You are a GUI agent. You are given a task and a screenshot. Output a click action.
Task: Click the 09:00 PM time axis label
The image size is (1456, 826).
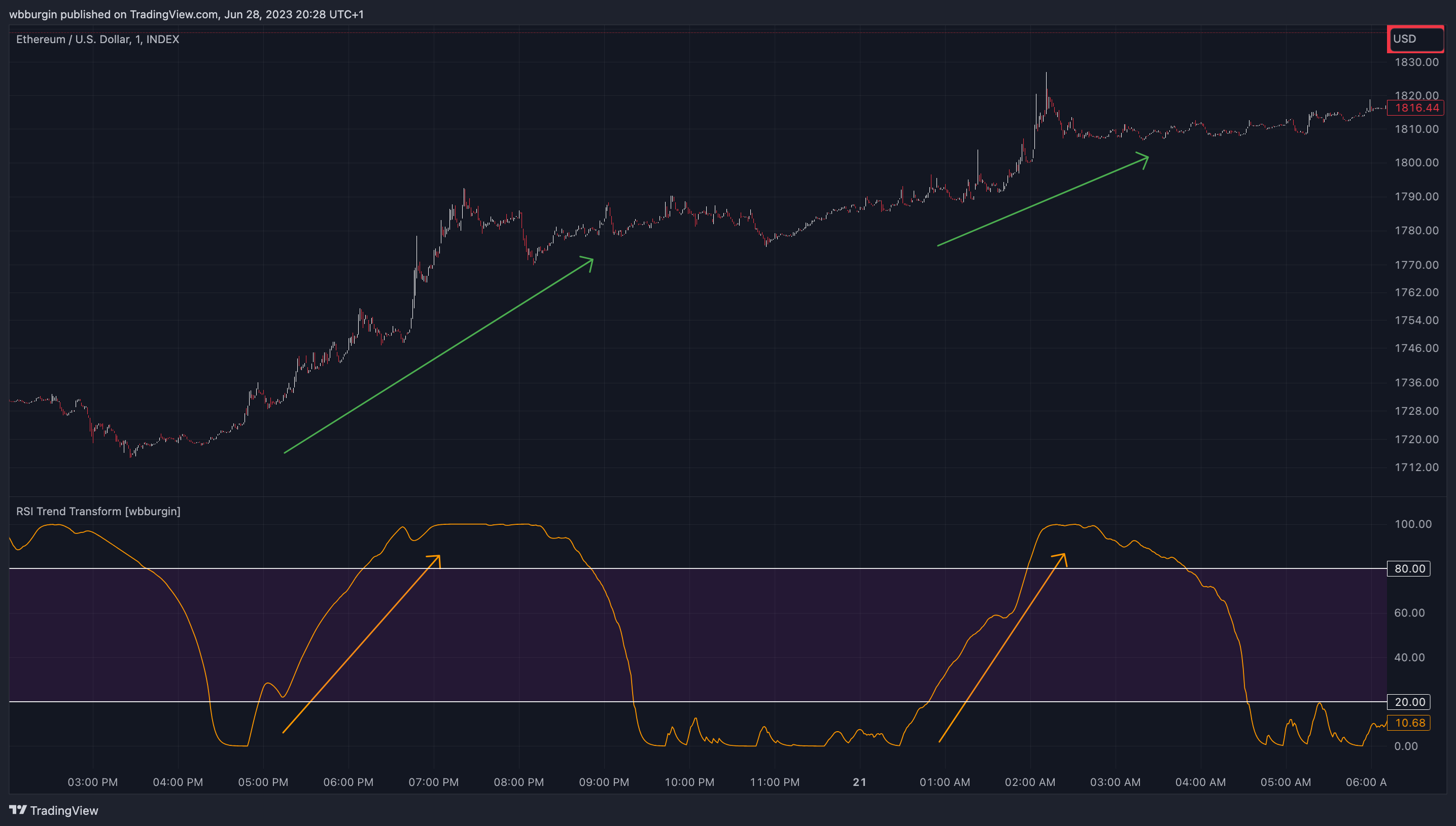click(x=604, y=782)
